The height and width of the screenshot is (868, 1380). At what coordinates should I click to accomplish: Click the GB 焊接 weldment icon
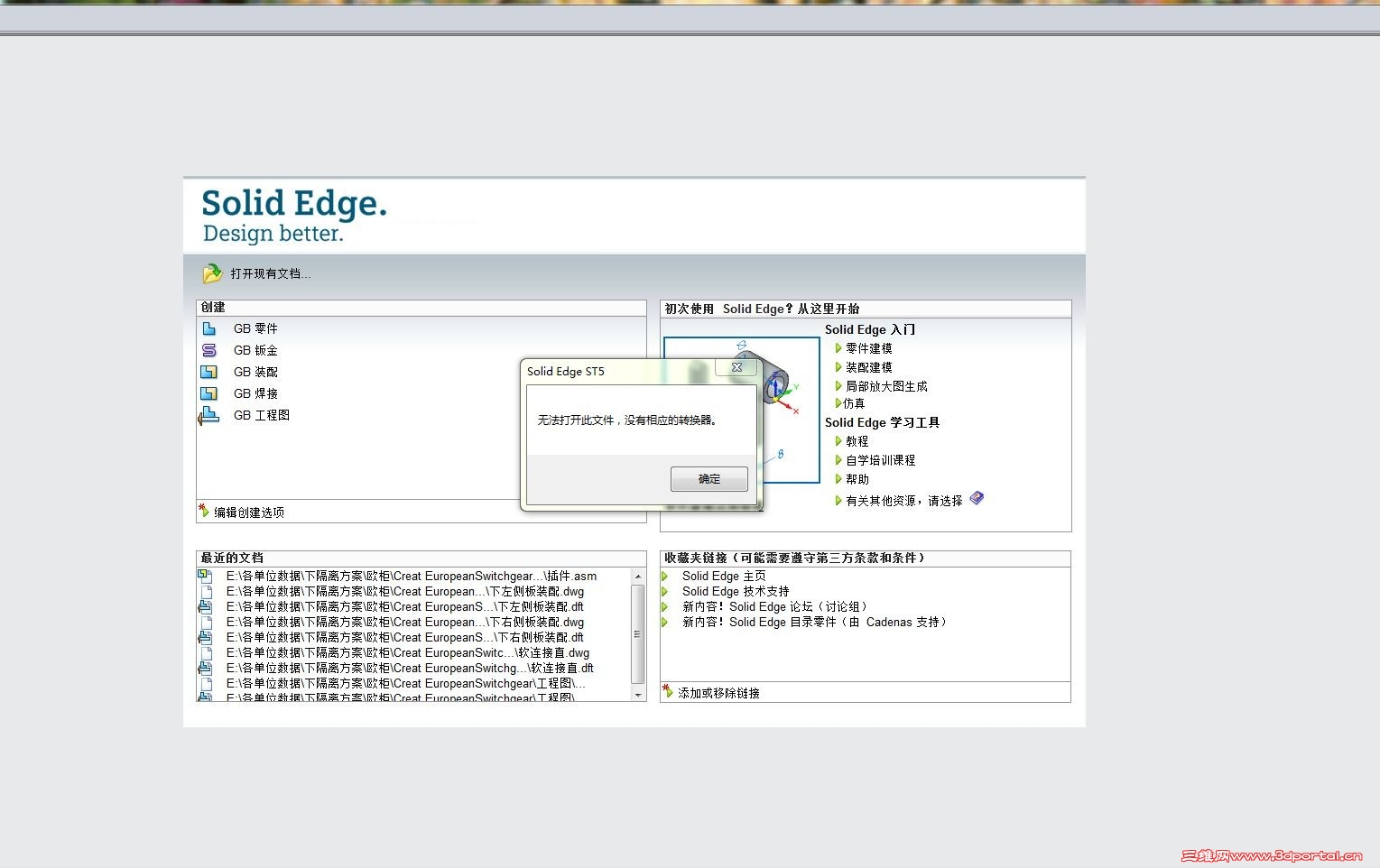[x=209, y=393]
